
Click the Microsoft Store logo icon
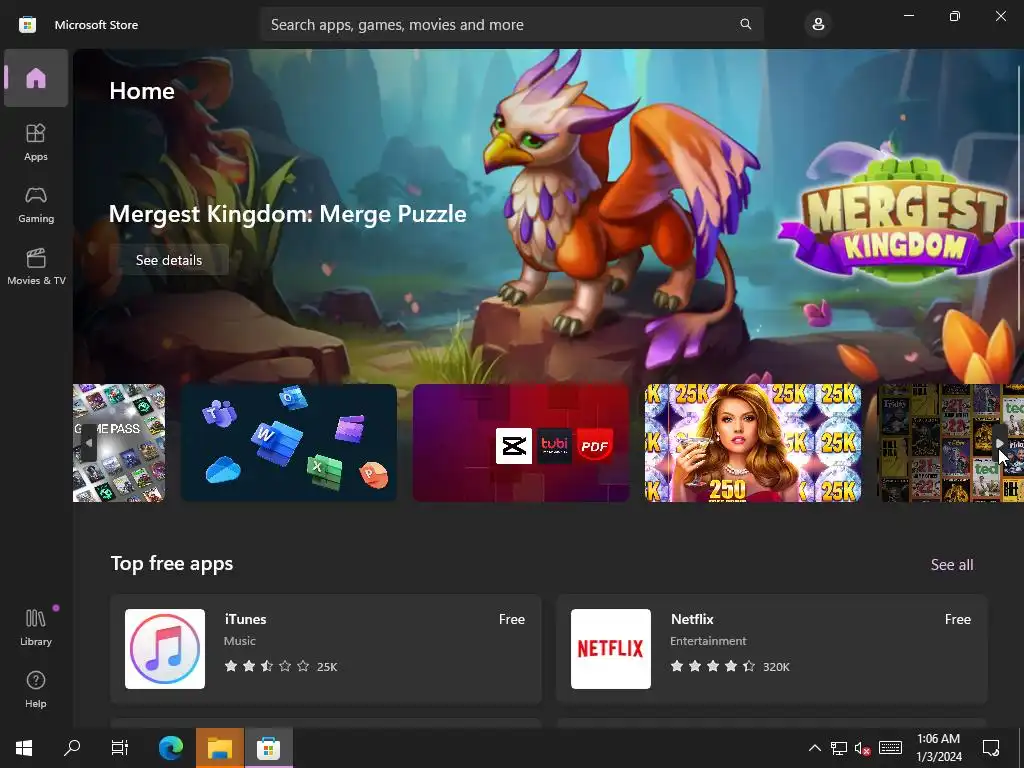[27, 25]
